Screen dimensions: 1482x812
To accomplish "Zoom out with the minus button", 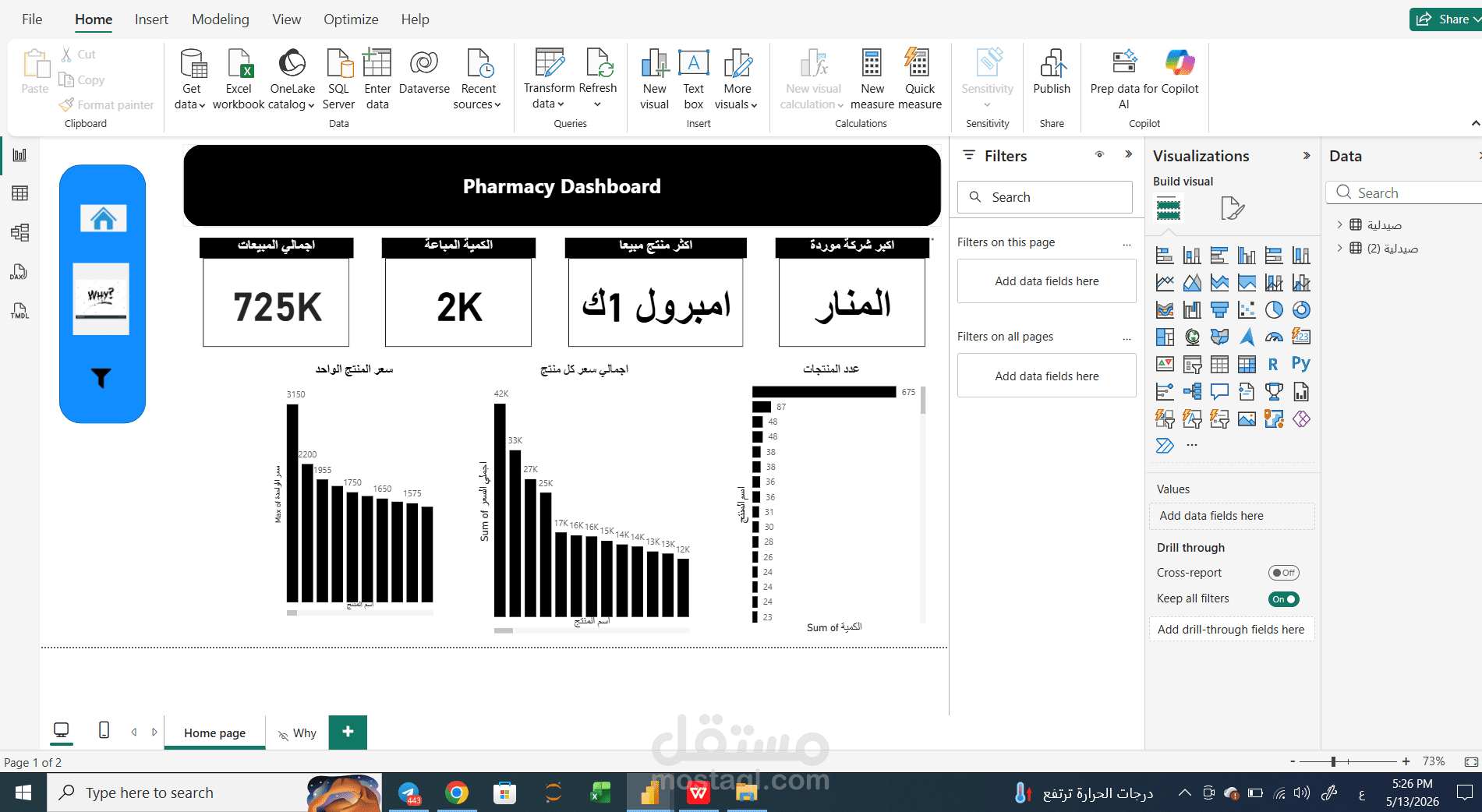I will pos(1293,761).
